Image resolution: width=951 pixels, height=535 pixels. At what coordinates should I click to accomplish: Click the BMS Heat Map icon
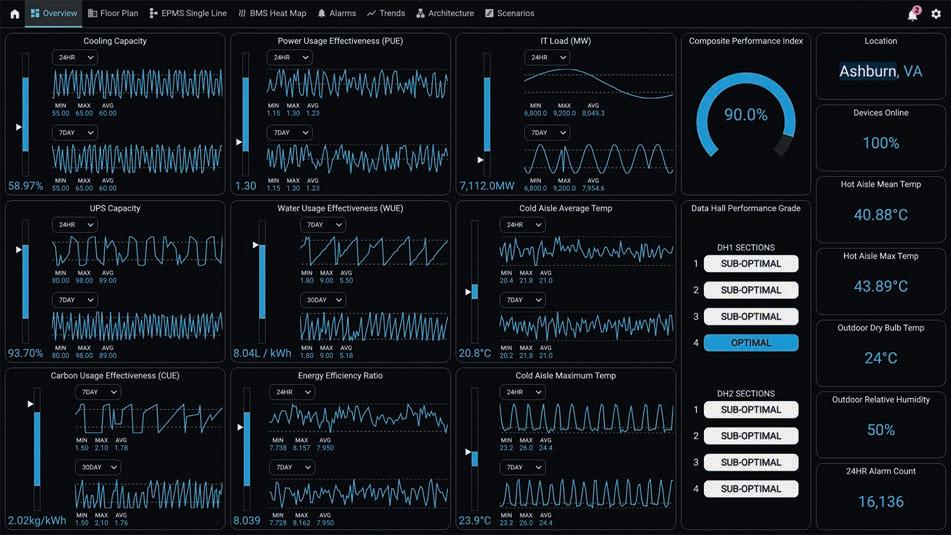[242, 13]
